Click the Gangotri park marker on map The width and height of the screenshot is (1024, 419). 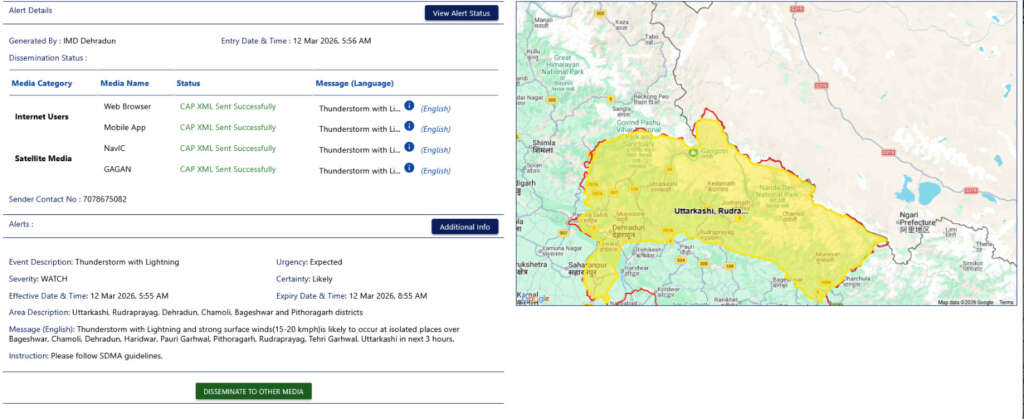(692, 154)
